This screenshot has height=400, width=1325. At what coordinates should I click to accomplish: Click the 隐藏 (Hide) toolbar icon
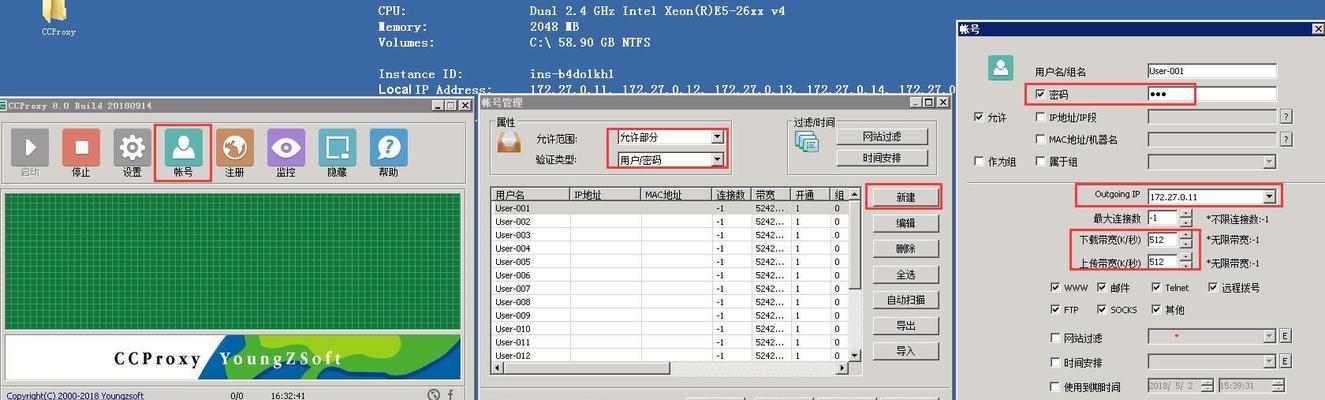[337, 148]
